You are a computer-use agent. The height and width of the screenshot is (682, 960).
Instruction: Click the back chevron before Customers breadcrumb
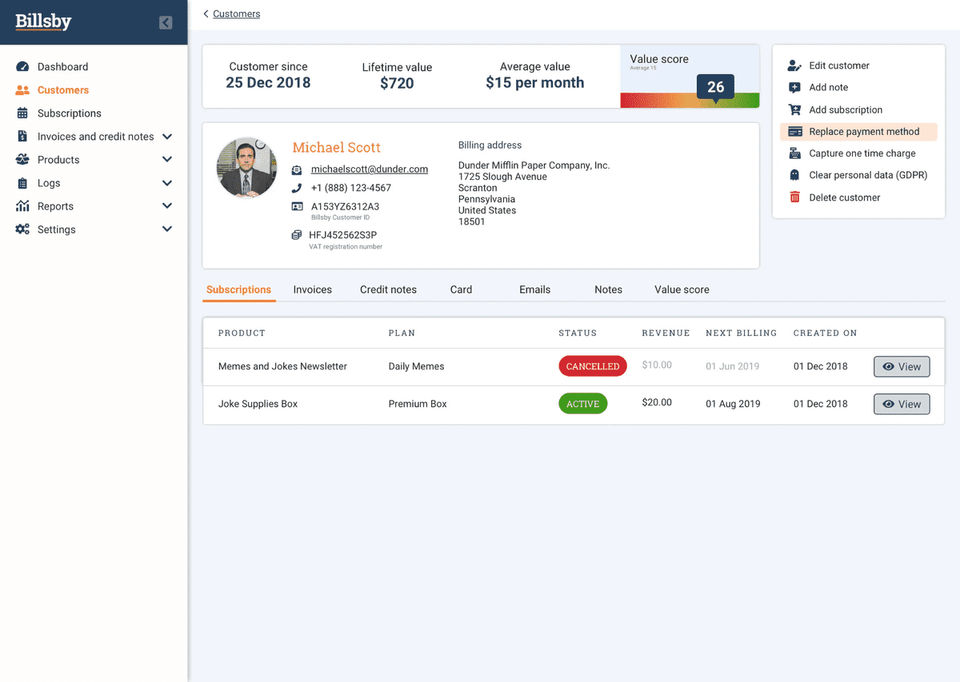pyautogui.click(x=206, y=13)
